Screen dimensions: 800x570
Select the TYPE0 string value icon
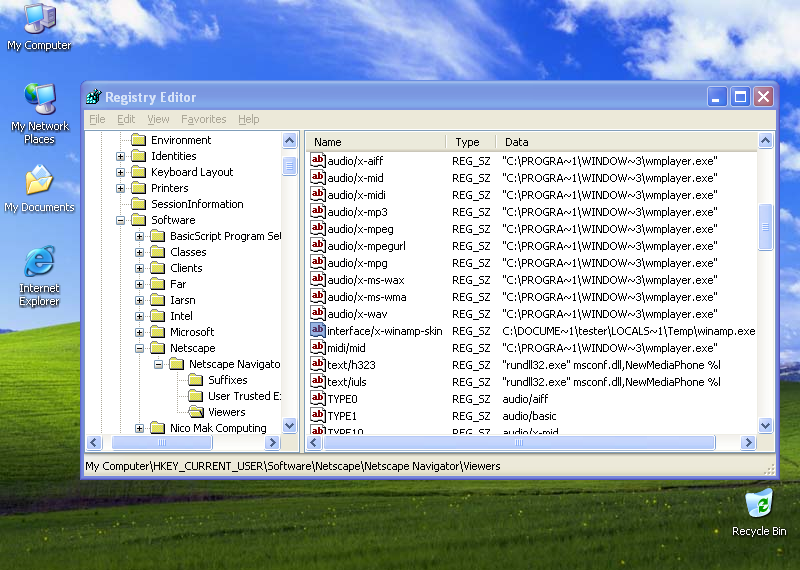(x=318, y=399)
